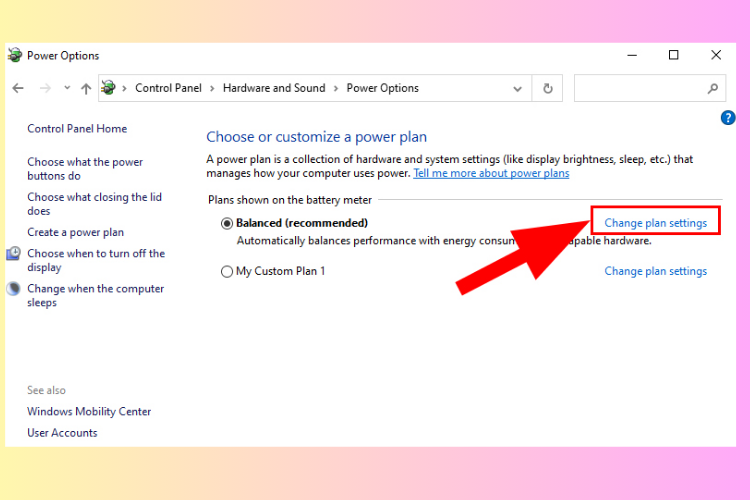Go to Control Panel Home

pyautogui.click(x=77, y=129)
